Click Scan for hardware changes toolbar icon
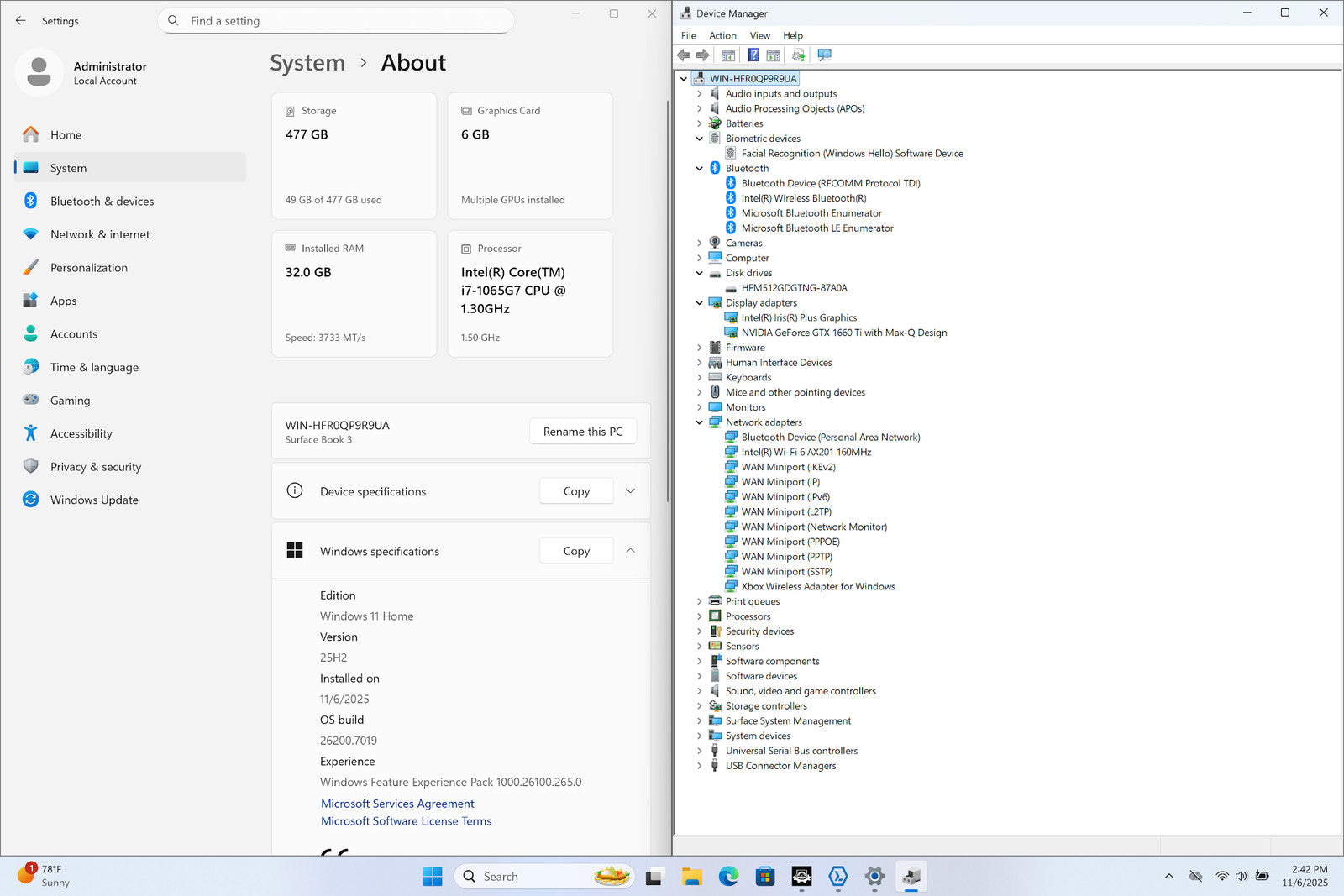This screenshot has height=896, width=1344. tap(825, 55)
